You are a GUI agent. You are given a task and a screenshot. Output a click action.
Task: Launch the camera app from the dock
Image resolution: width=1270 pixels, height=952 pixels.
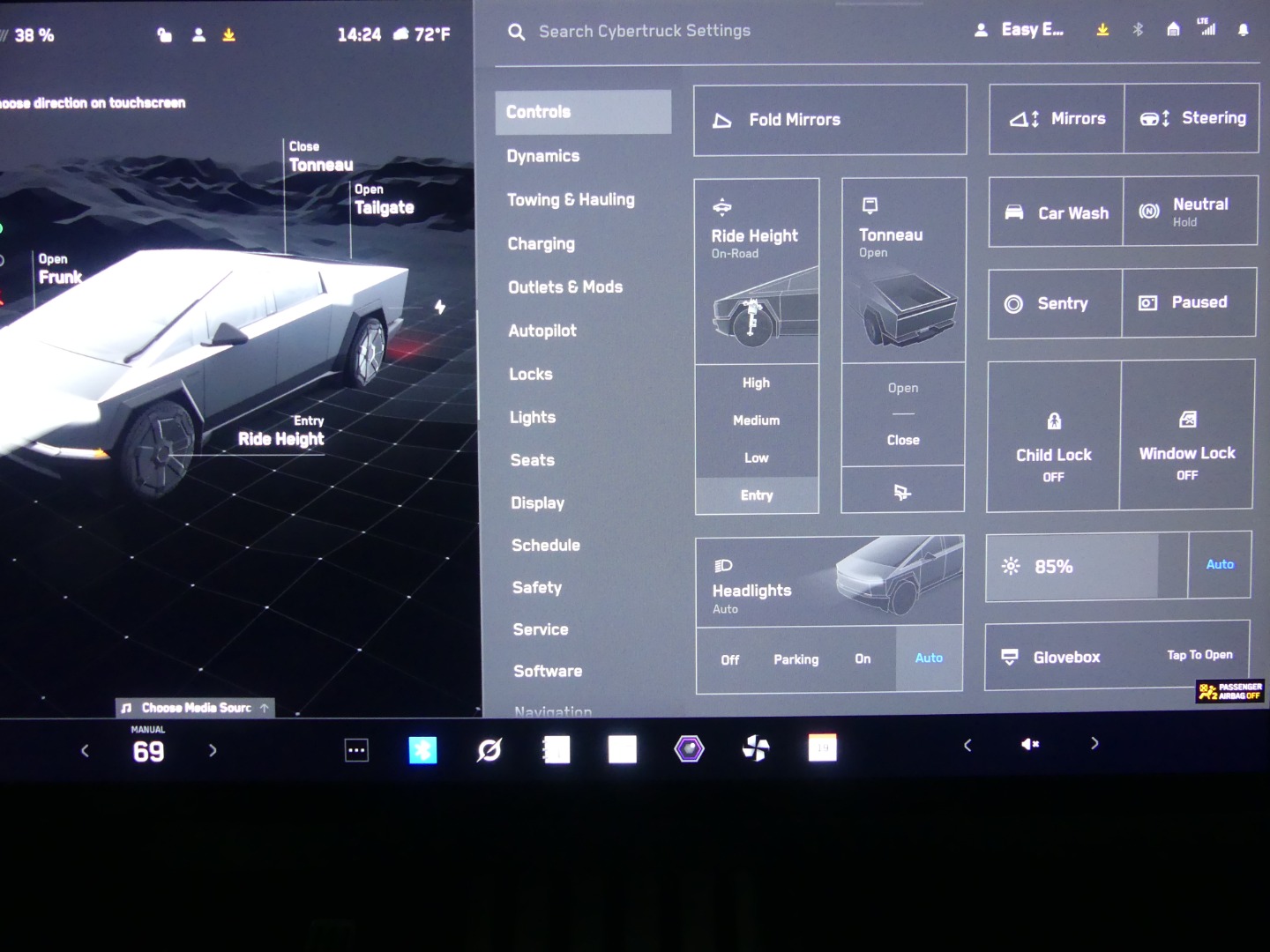[689, 749]
